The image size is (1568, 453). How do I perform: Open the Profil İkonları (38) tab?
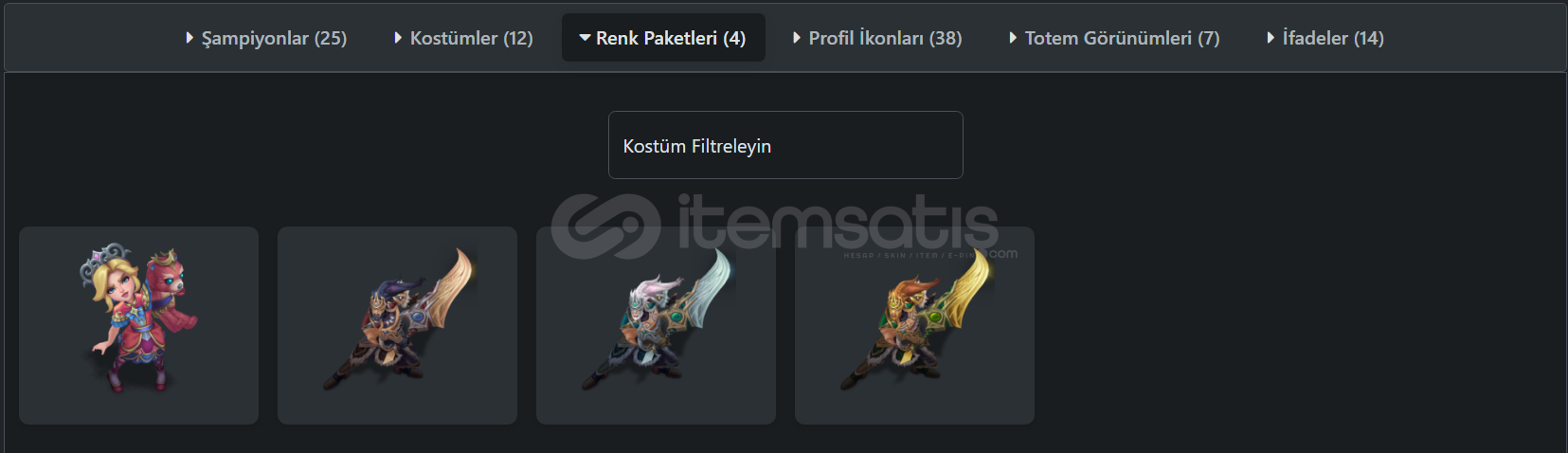point(877,38)
